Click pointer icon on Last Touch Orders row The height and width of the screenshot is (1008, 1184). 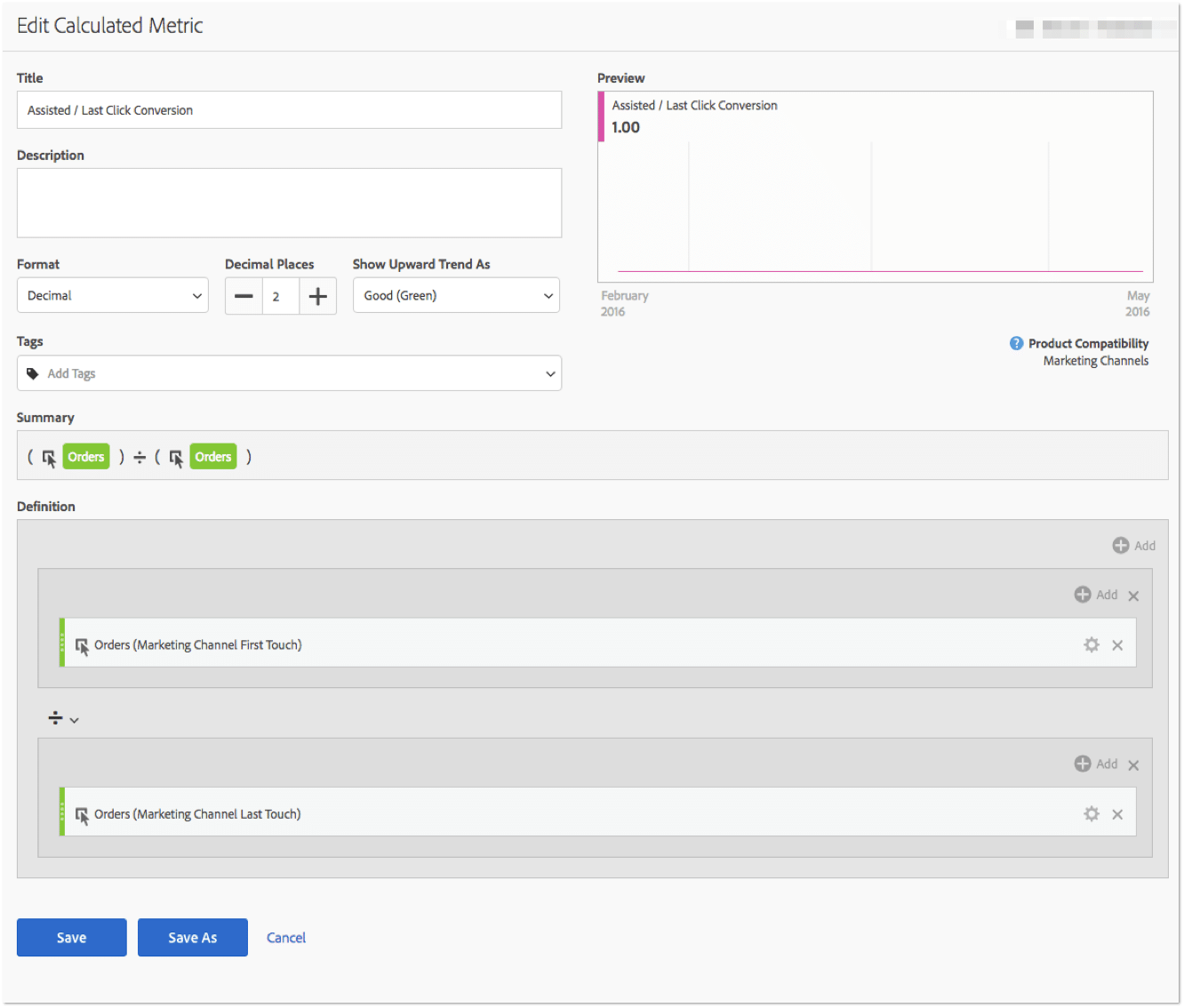82,814
